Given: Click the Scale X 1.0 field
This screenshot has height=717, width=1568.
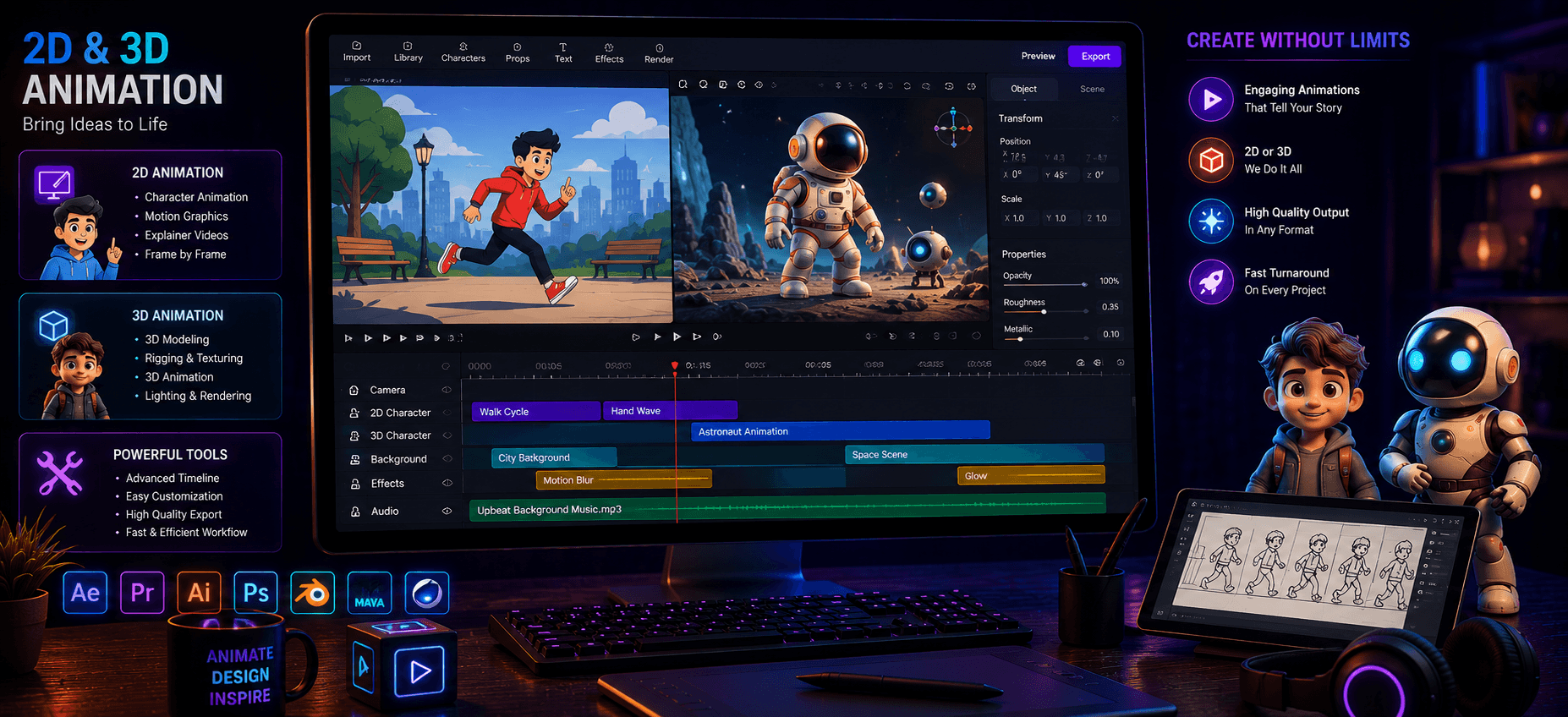Looking at the screenshot, I should 1018,218.
